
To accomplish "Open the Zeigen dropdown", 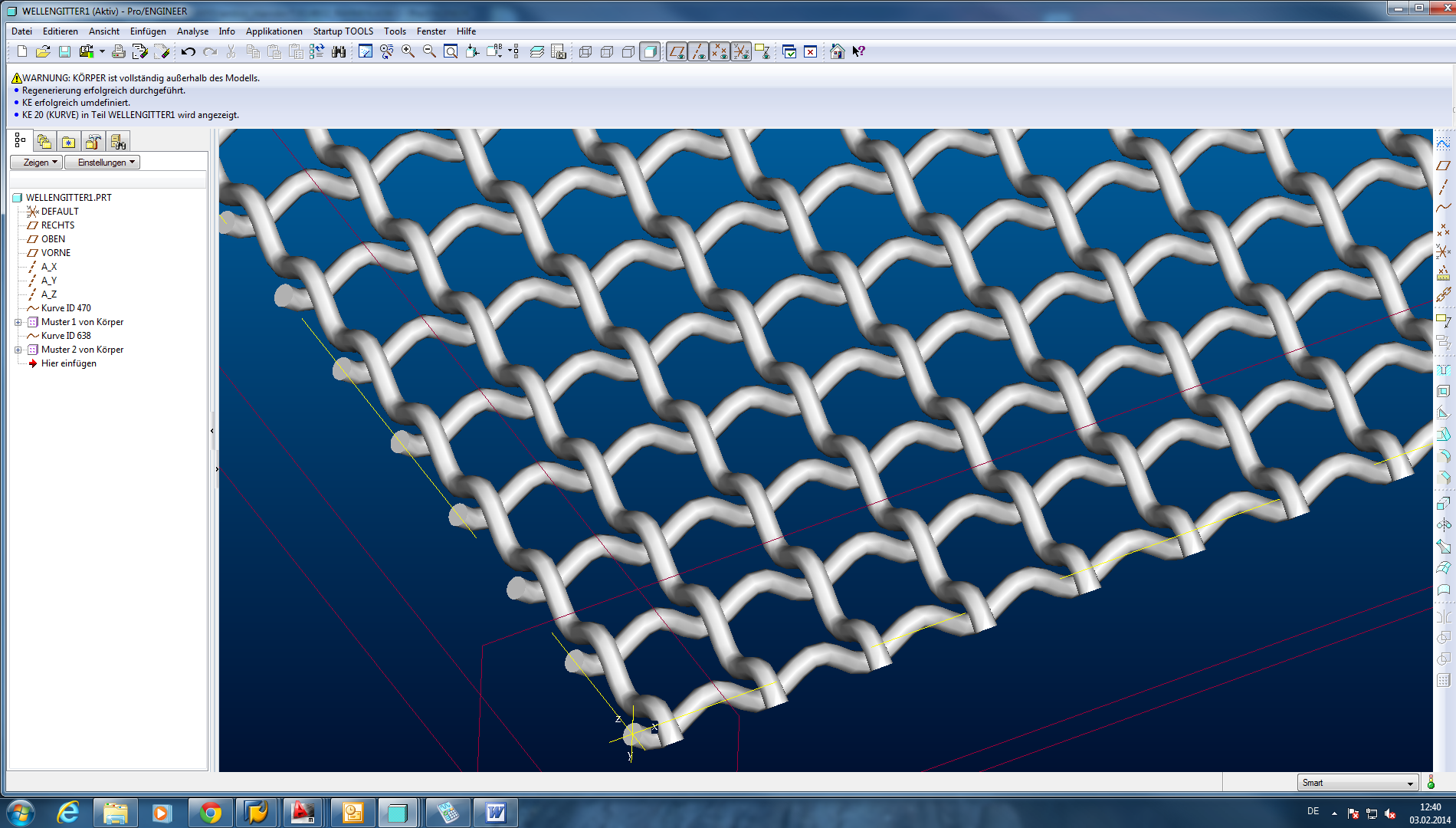I will coord(36,162).
